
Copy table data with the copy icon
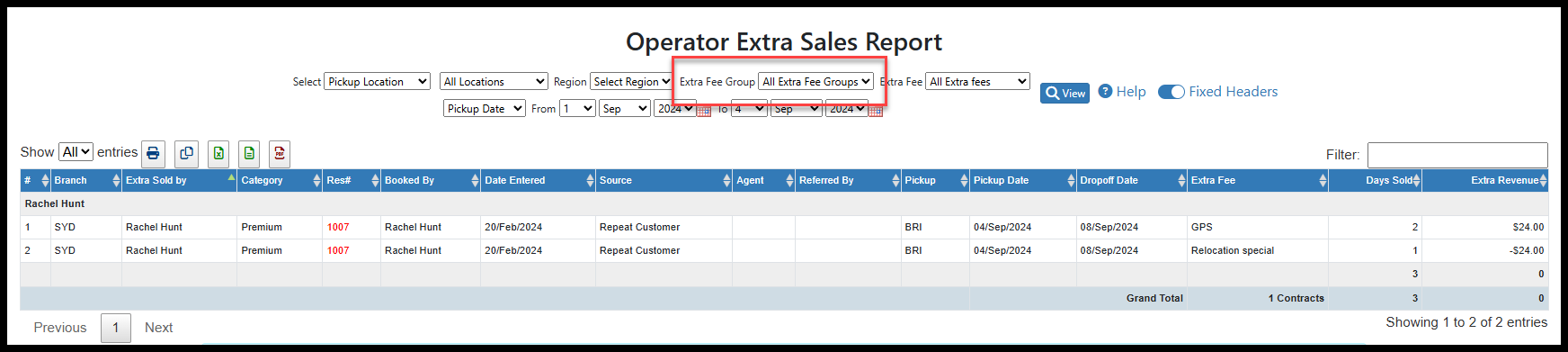pos(186,153)
